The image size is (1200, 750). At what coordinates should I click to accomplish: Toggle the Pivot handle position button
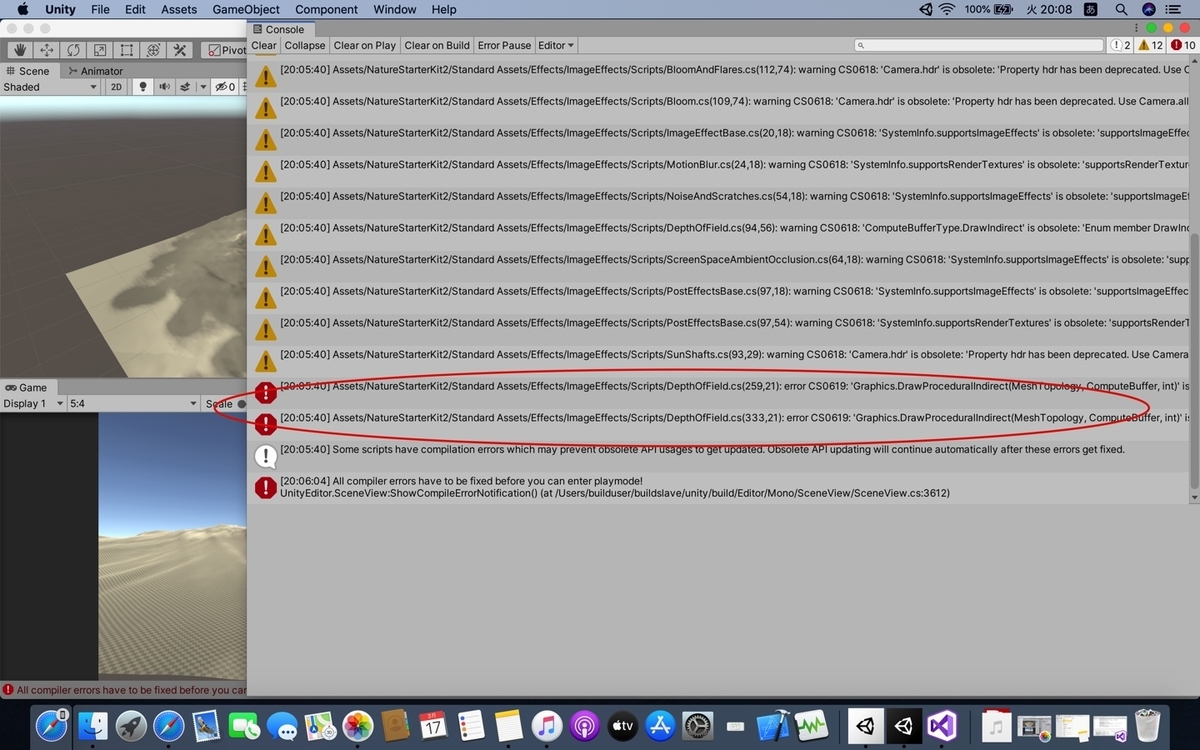(224, 50)
